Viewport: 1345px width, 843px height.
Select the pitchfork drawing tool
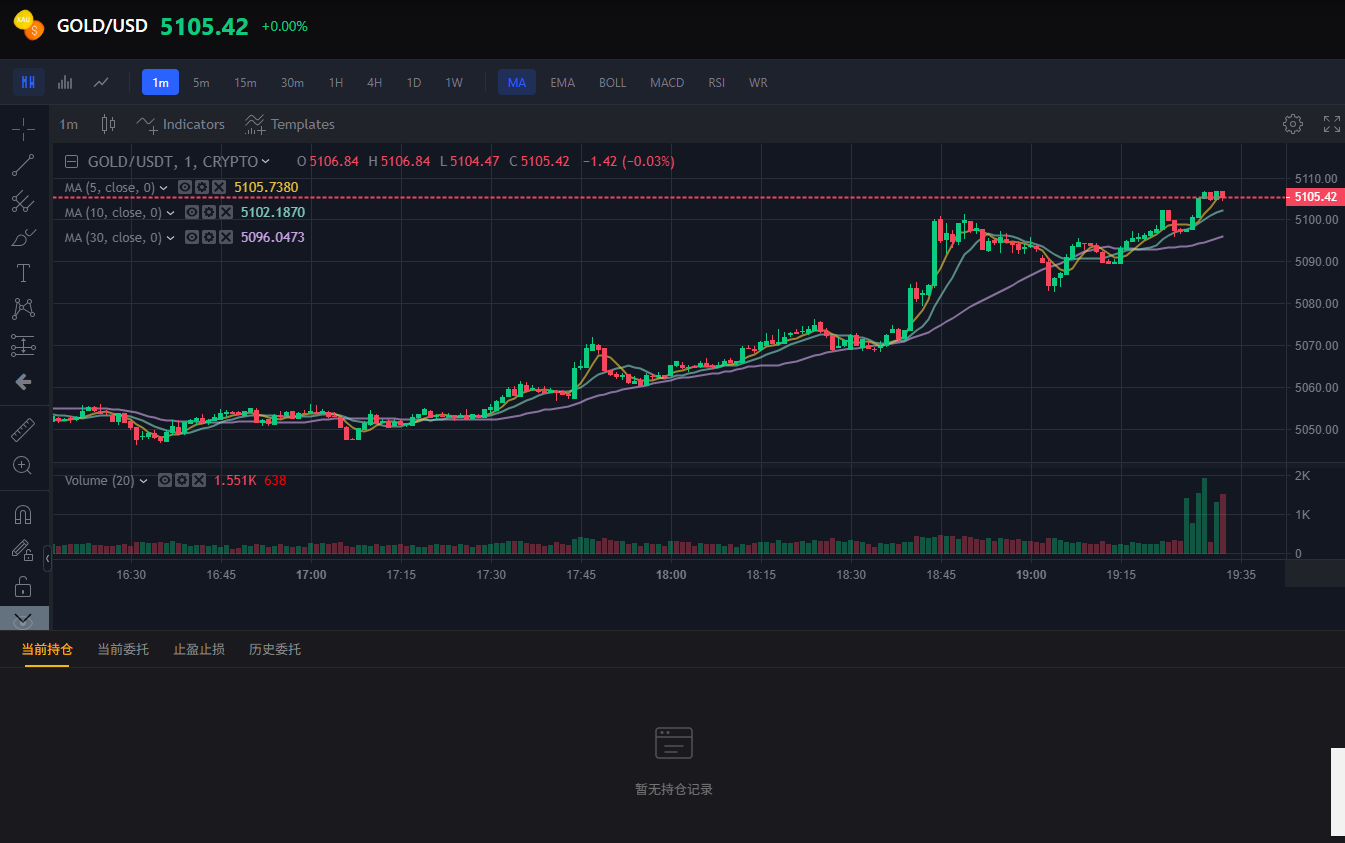(x=23, y=201)
